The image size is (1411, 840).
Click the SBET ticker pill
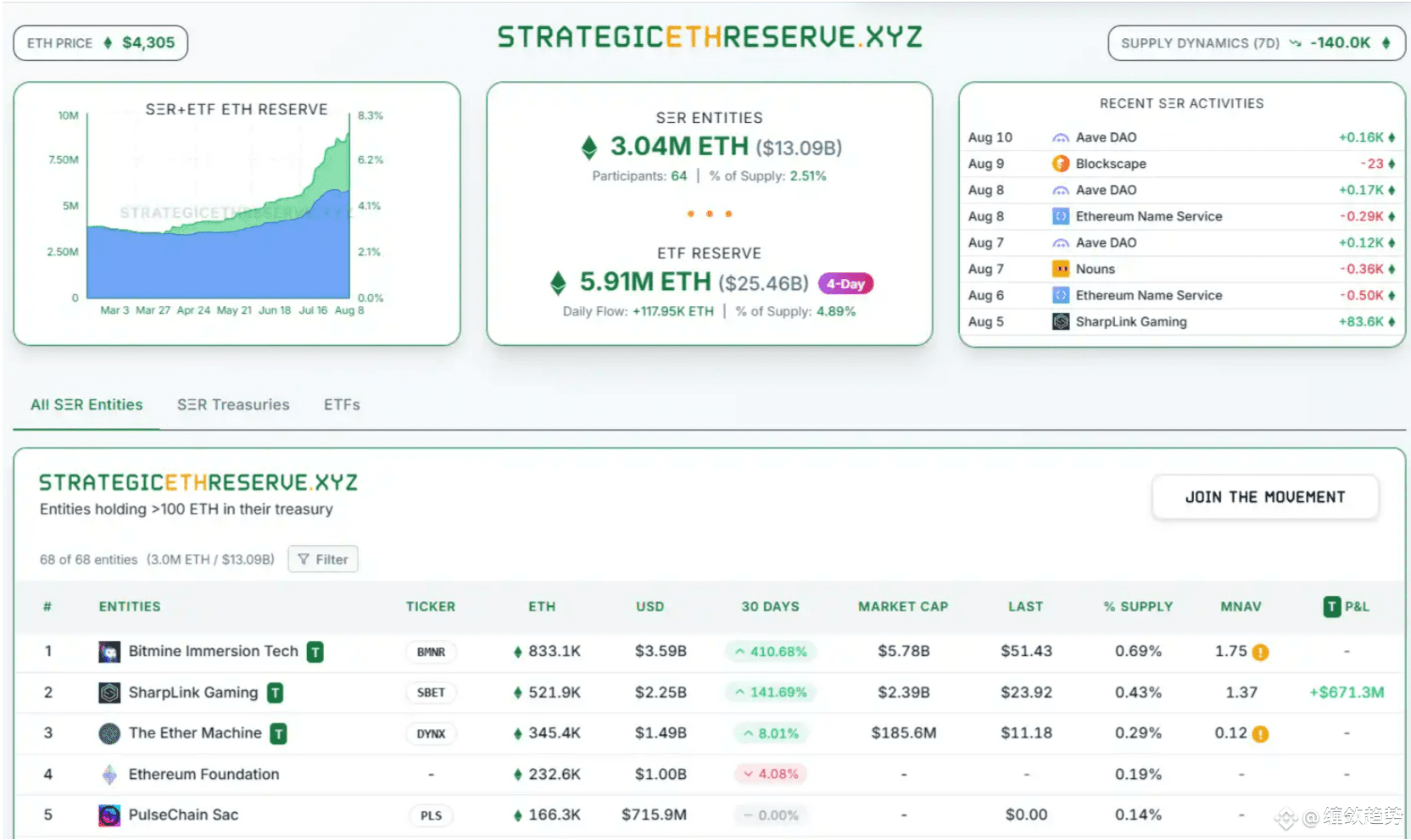pyautogui.click(x=431, y=693)
